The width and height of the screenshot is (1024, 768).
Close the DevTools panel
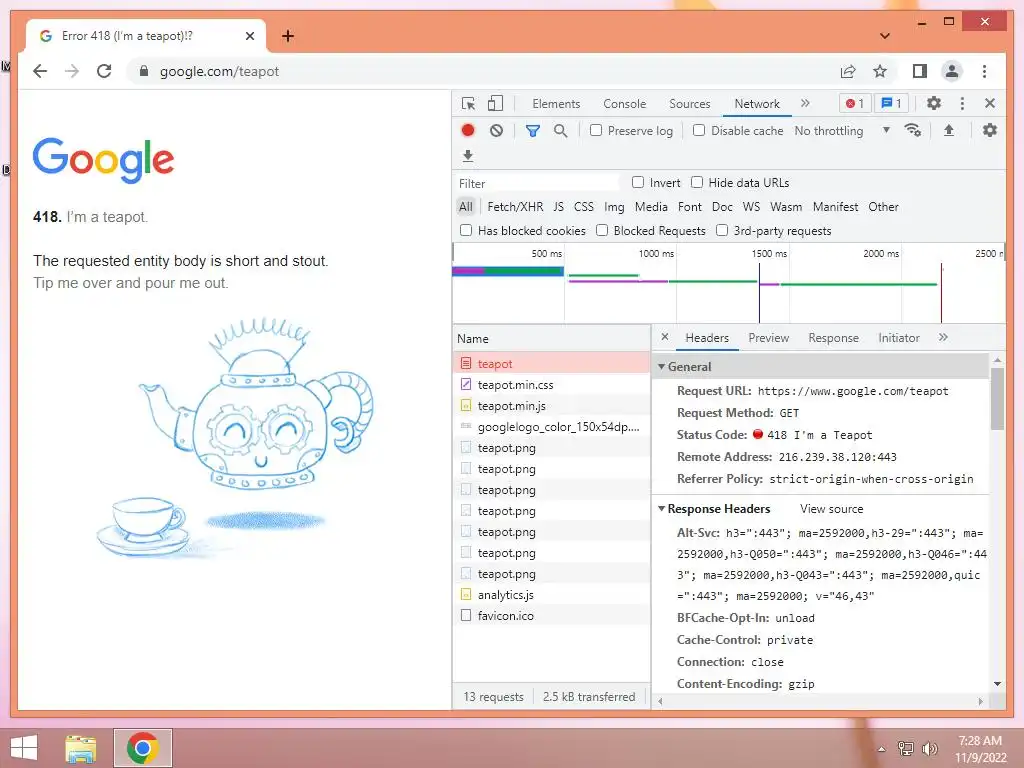(x=990, y=103)
